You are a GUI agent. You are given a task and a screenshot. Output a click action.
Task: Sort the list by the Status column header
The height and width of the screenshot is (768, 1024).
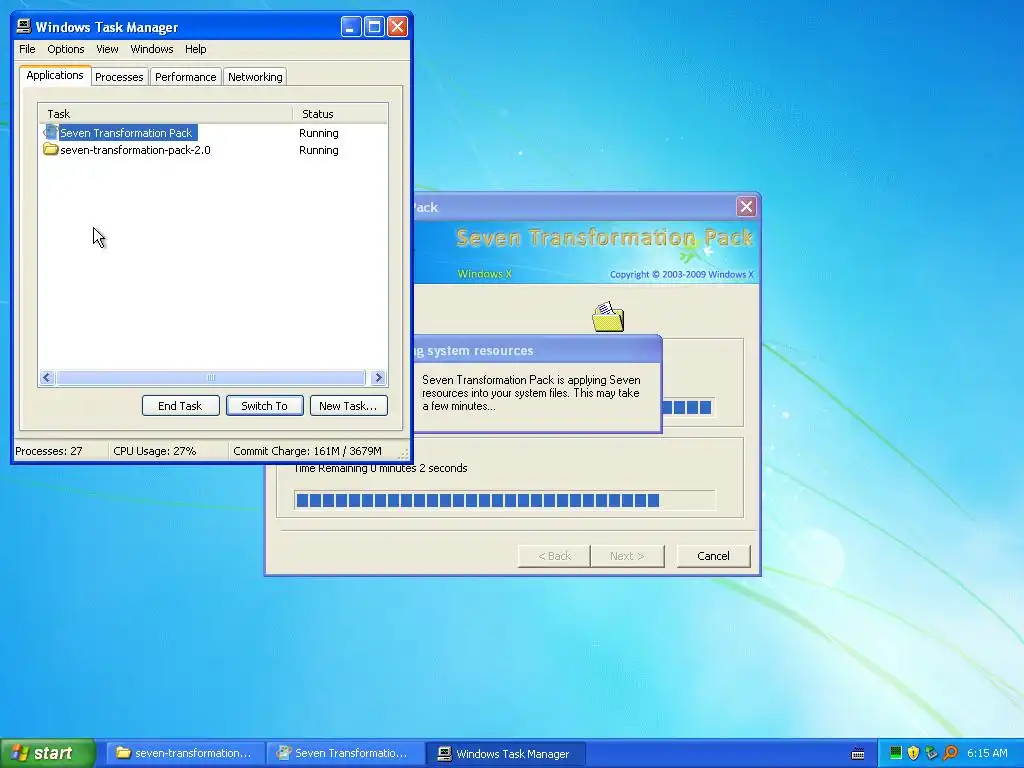340,114
